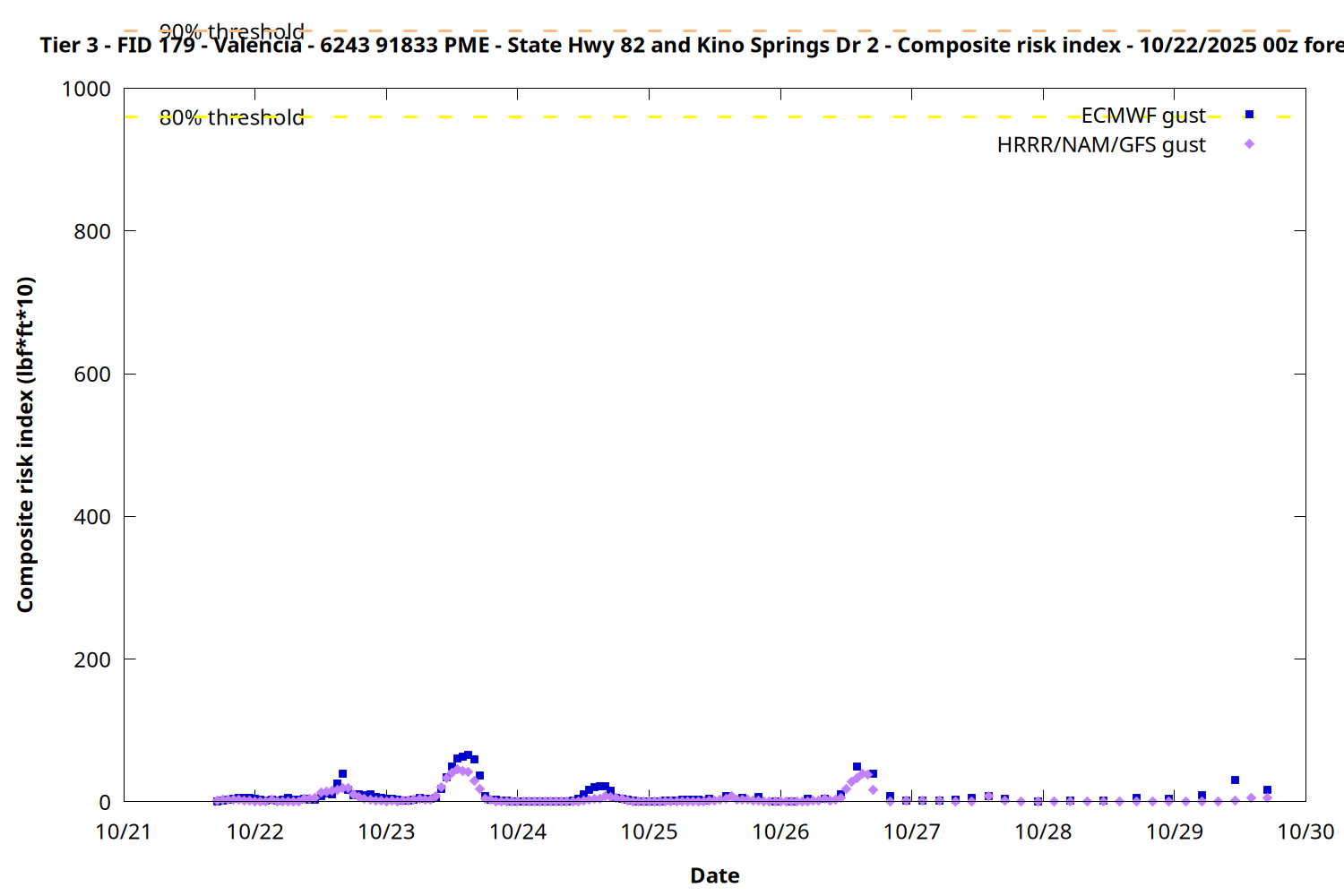1344x896 pixels.
Task: Click the 400 y-axis tick label
Action: [92, 517]
